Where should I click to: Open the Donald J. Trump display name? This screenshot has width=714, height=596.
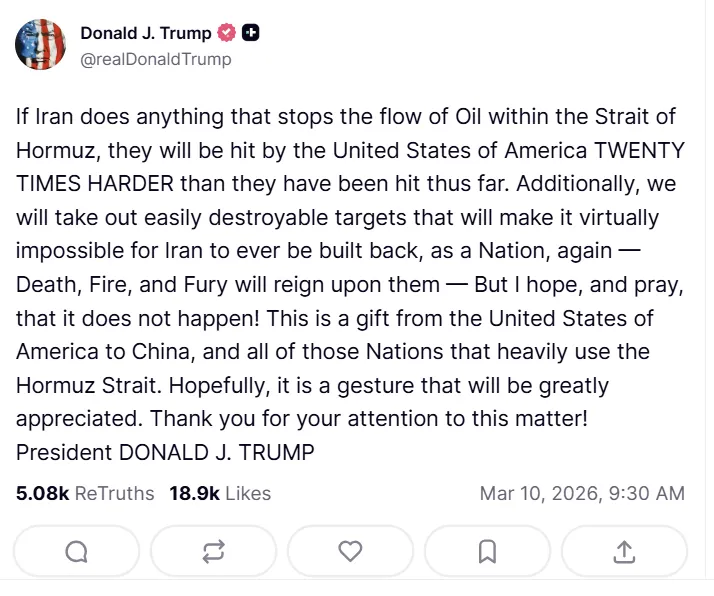(x=146, y=33)
